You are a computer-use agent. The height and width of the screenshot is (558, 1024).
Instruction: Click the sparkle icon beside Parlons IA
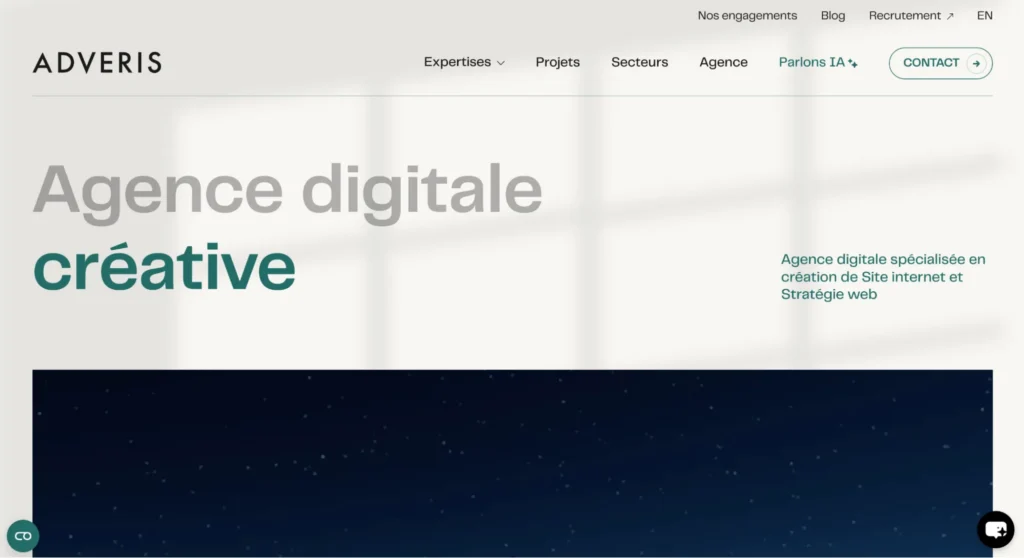pyautogui.click(x=853, y=63)
